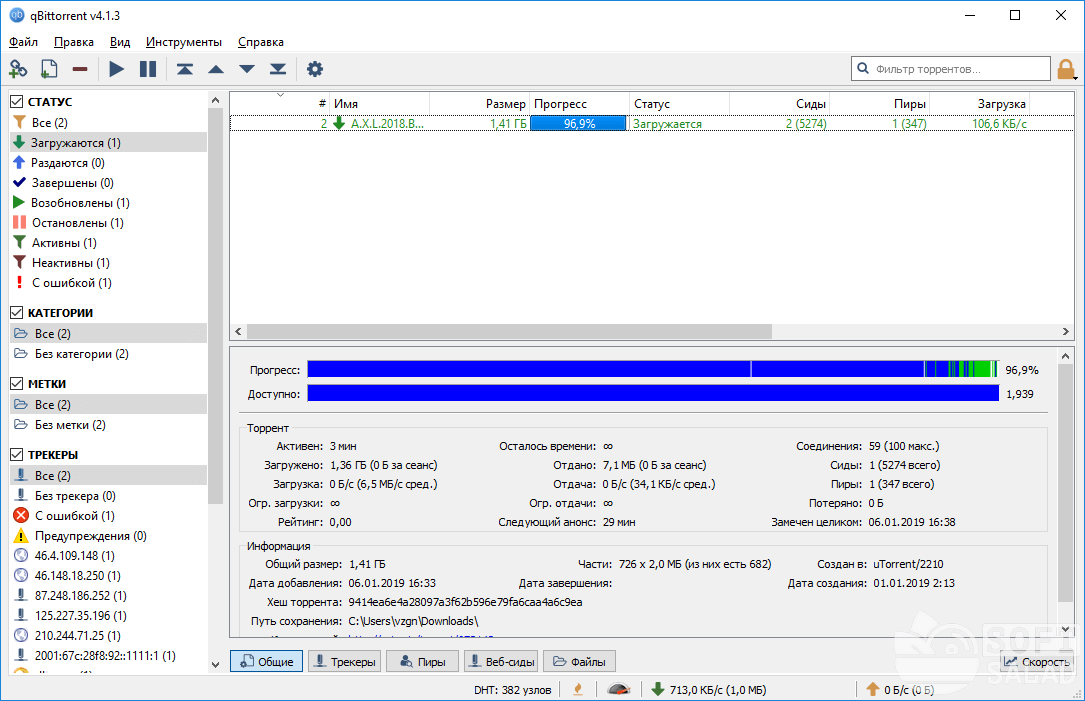Open settings via the gear icon
This screenshot has width=1085, height=701.
point(315,69)
